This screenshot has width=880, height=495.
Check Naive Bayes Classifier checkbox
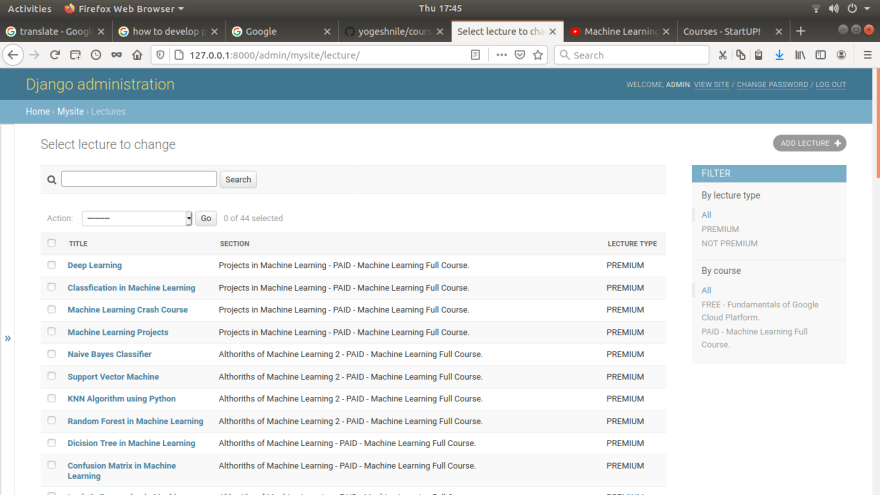[x=52, y=354]
